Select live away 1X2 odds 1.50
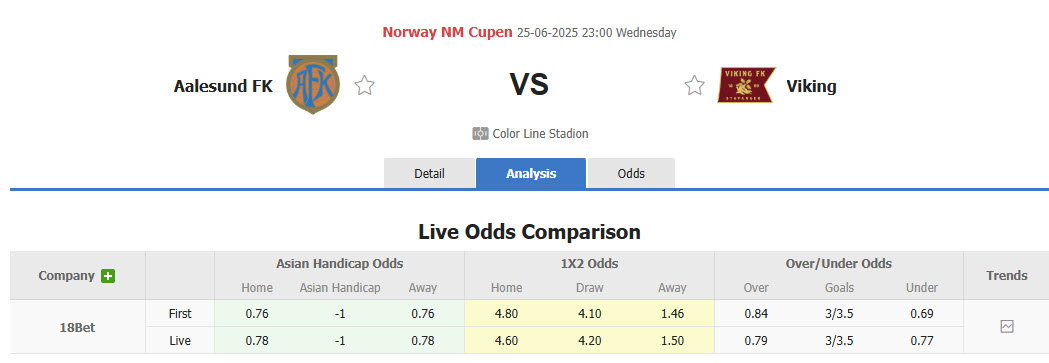This screenshot has width=1049, height=363. tap(672, 341)
